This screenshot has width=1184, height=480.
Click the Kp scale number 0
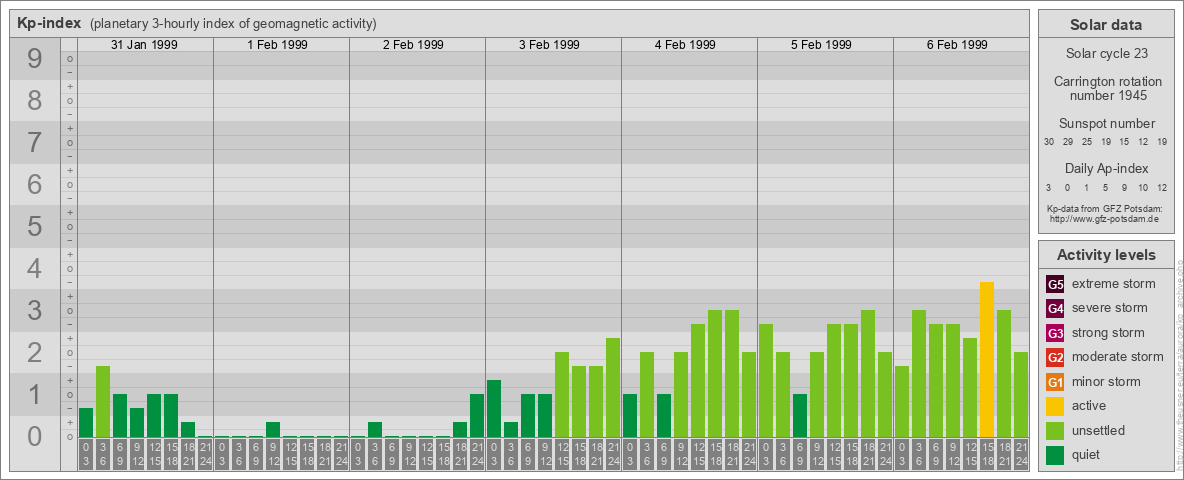tap(35, 436)
